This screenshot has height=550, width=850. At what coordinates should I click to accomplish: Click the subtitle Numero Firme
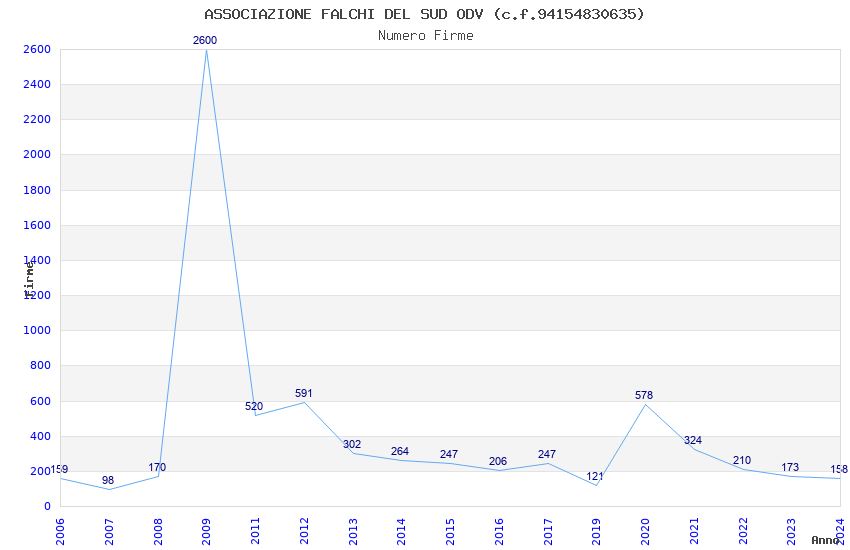426,36
